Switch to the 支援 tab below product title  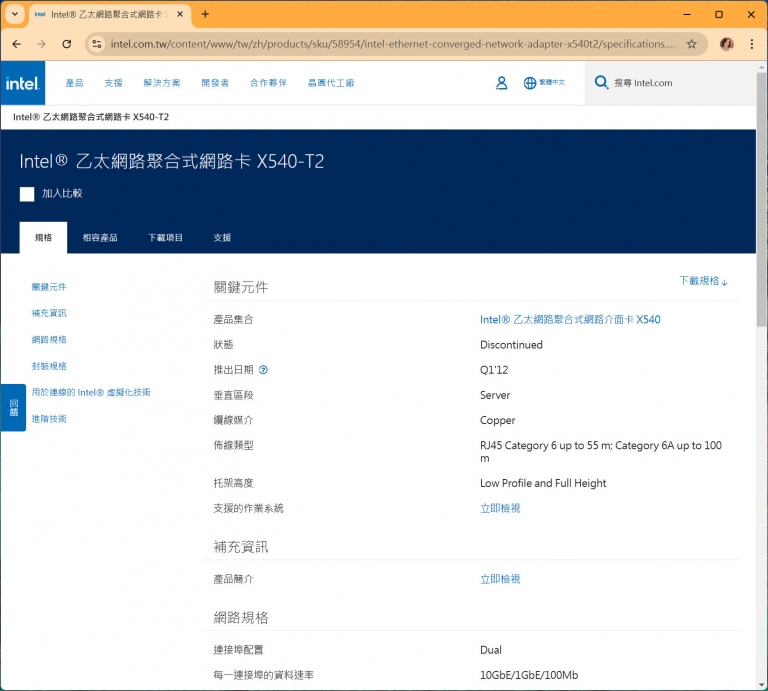222,238
